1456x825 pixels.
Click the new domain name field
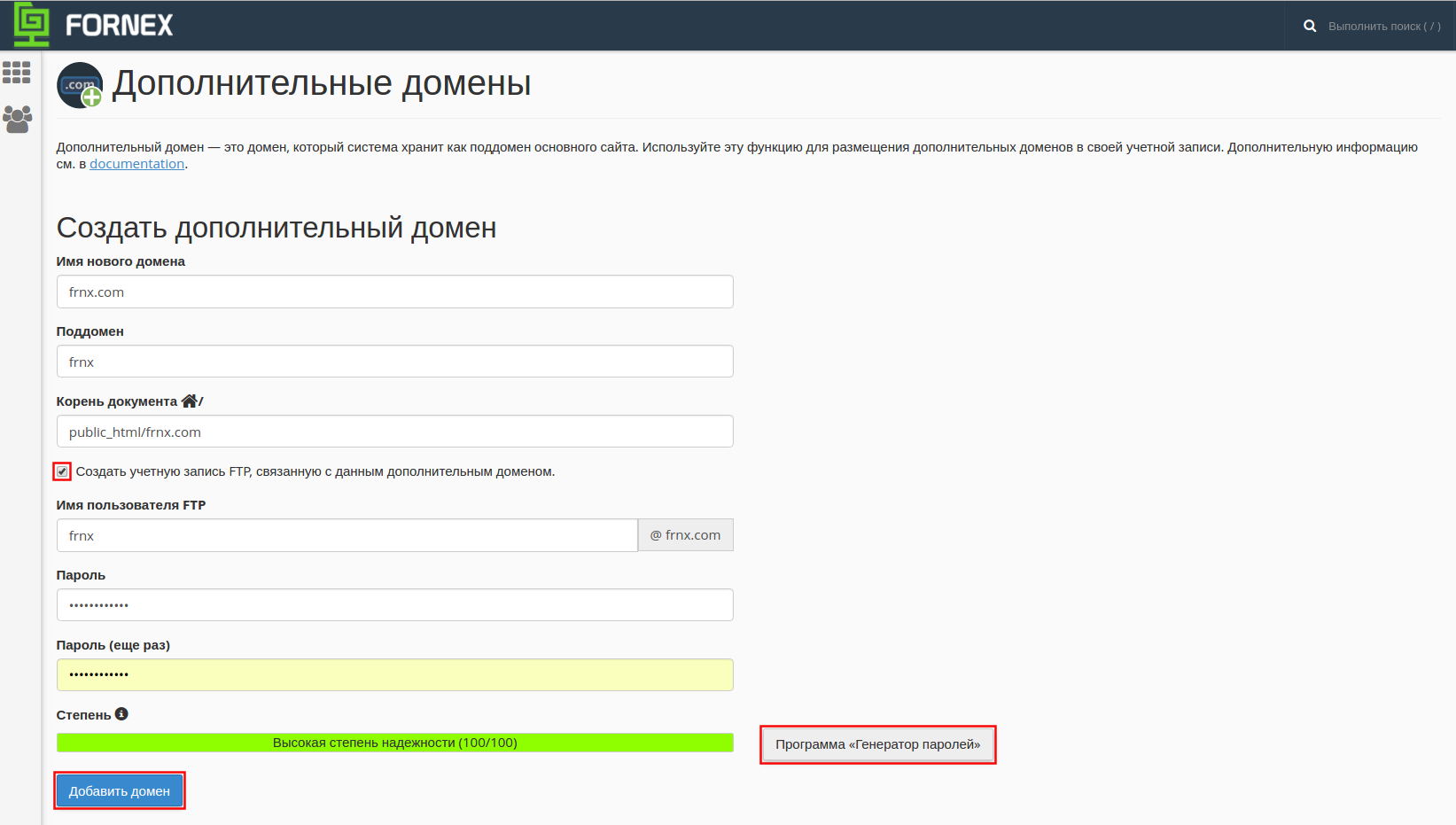click(x=395, y=292)
